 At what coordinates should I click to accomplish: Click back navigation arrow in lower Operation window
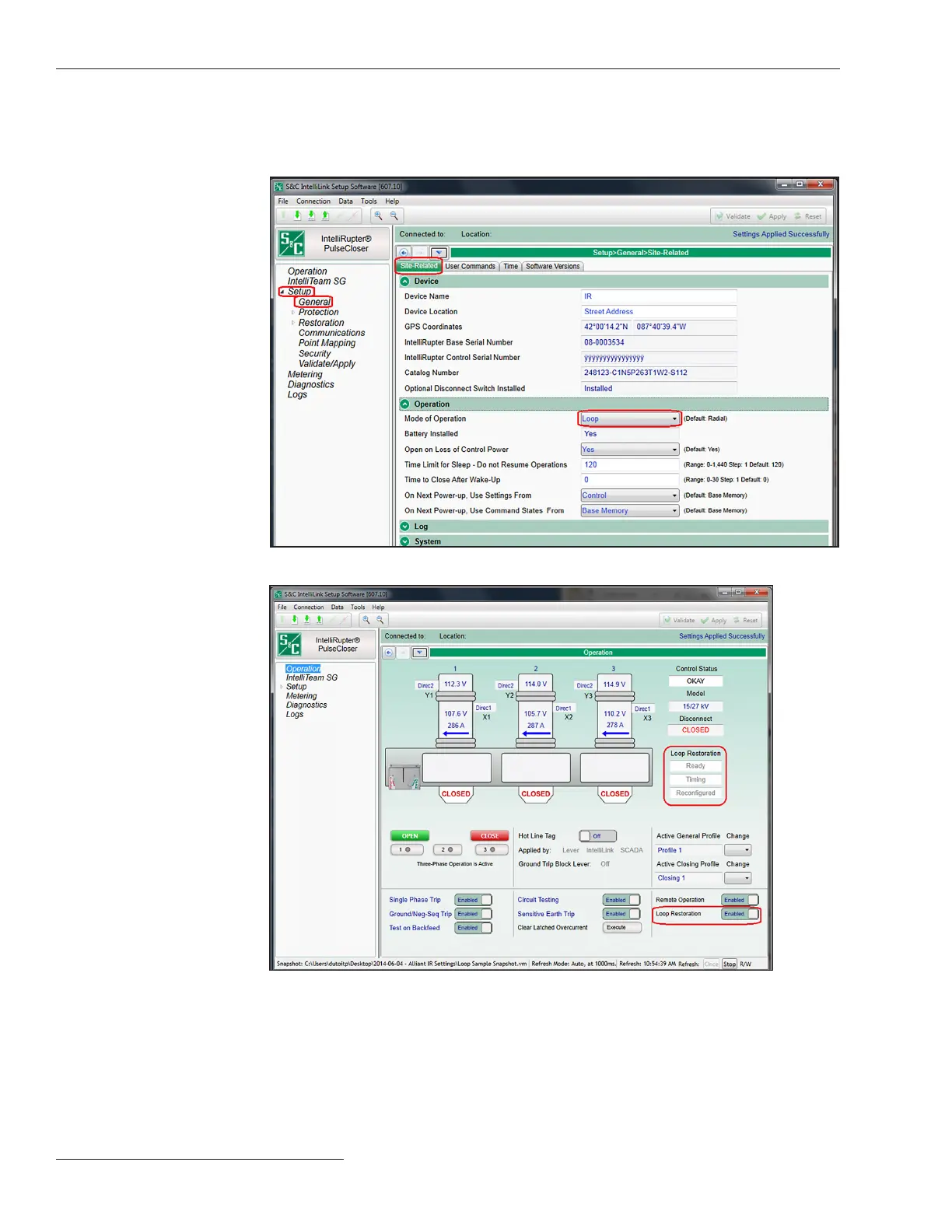coord(389,653)
